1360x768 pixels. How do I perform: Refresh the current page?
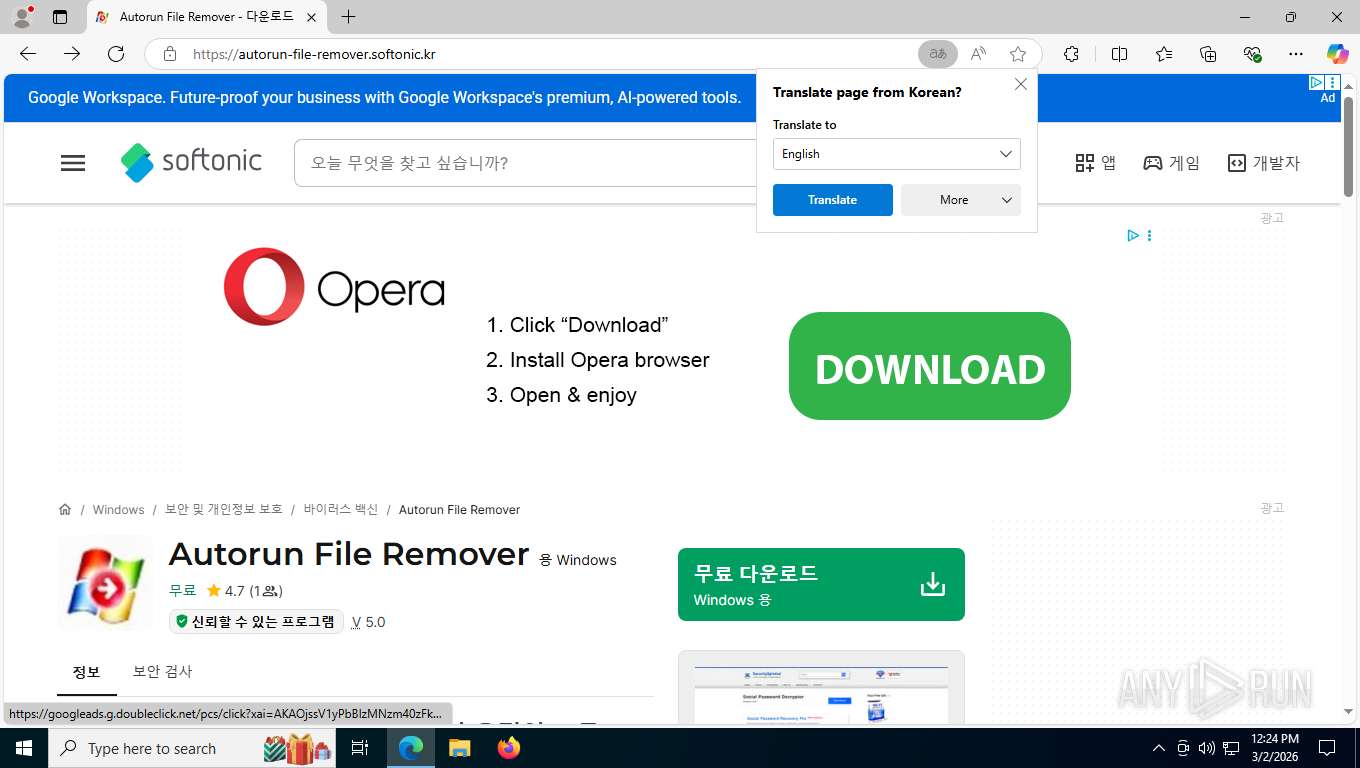pyautogui.click(x=116, y=54)
